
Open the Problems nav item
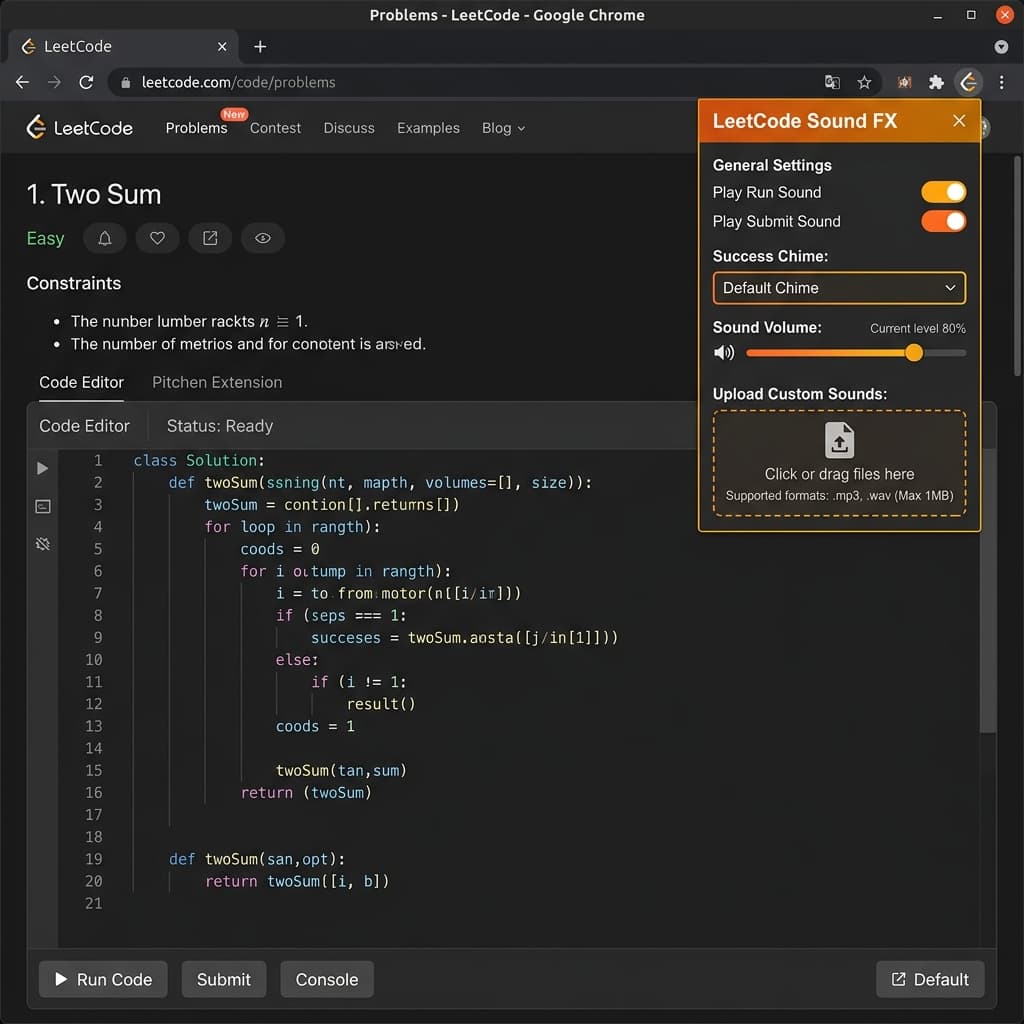[196, 128]
